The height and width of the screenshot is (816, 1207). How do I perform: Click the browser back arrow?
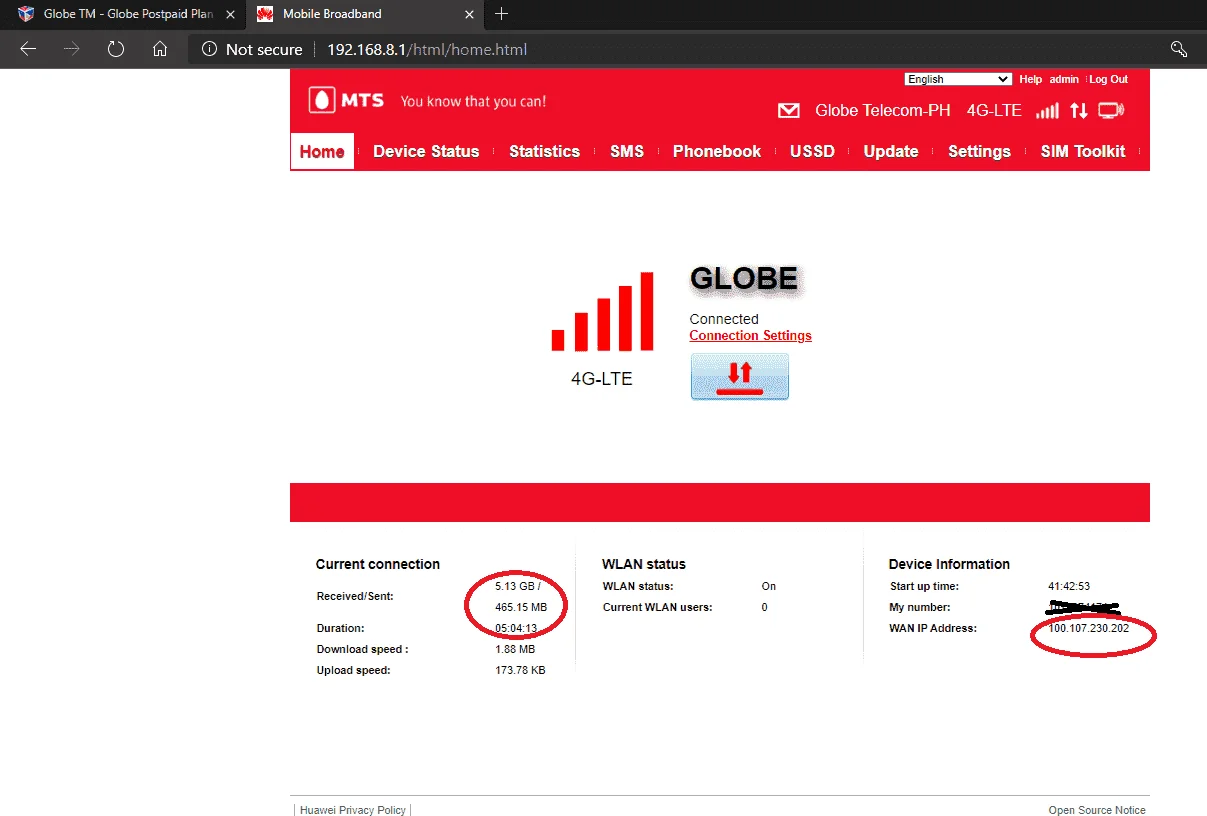coord(28,49)
